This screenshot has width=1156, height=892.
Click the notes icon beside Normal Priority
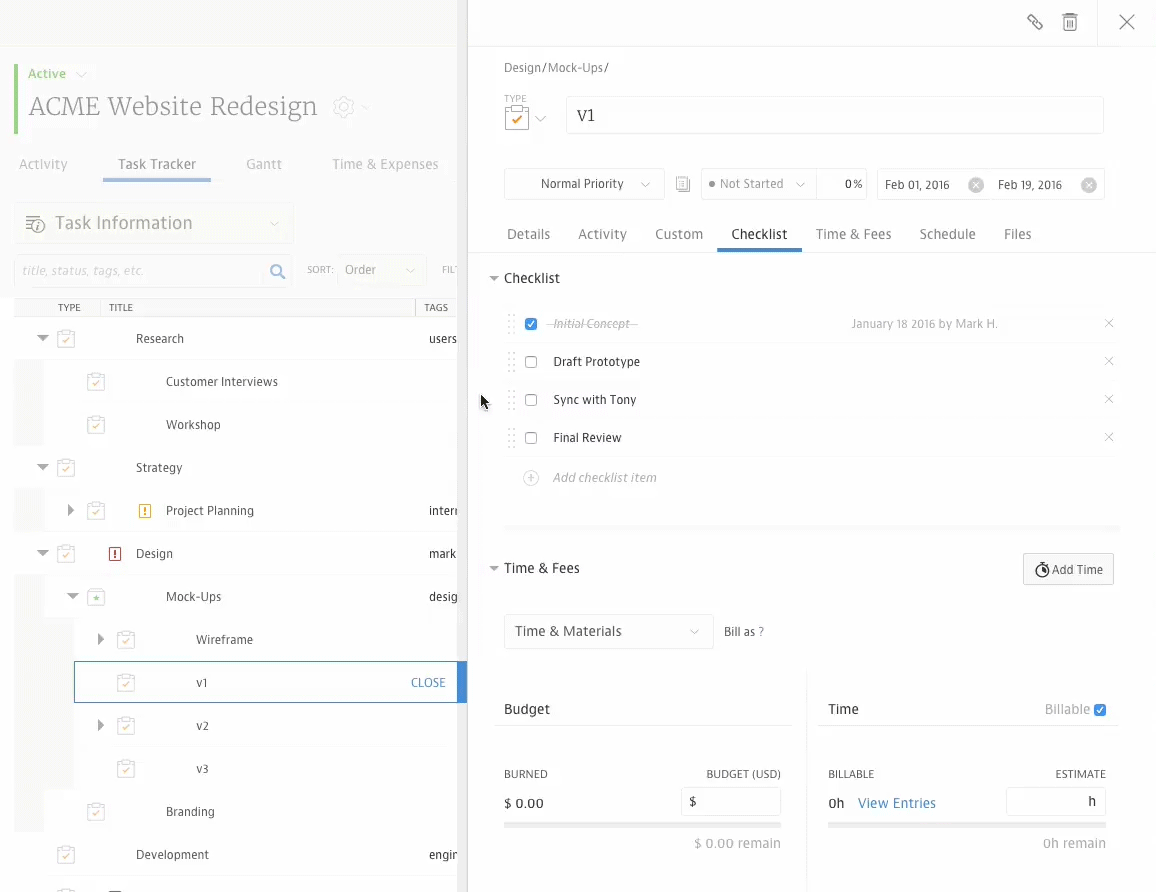(683, 184)
